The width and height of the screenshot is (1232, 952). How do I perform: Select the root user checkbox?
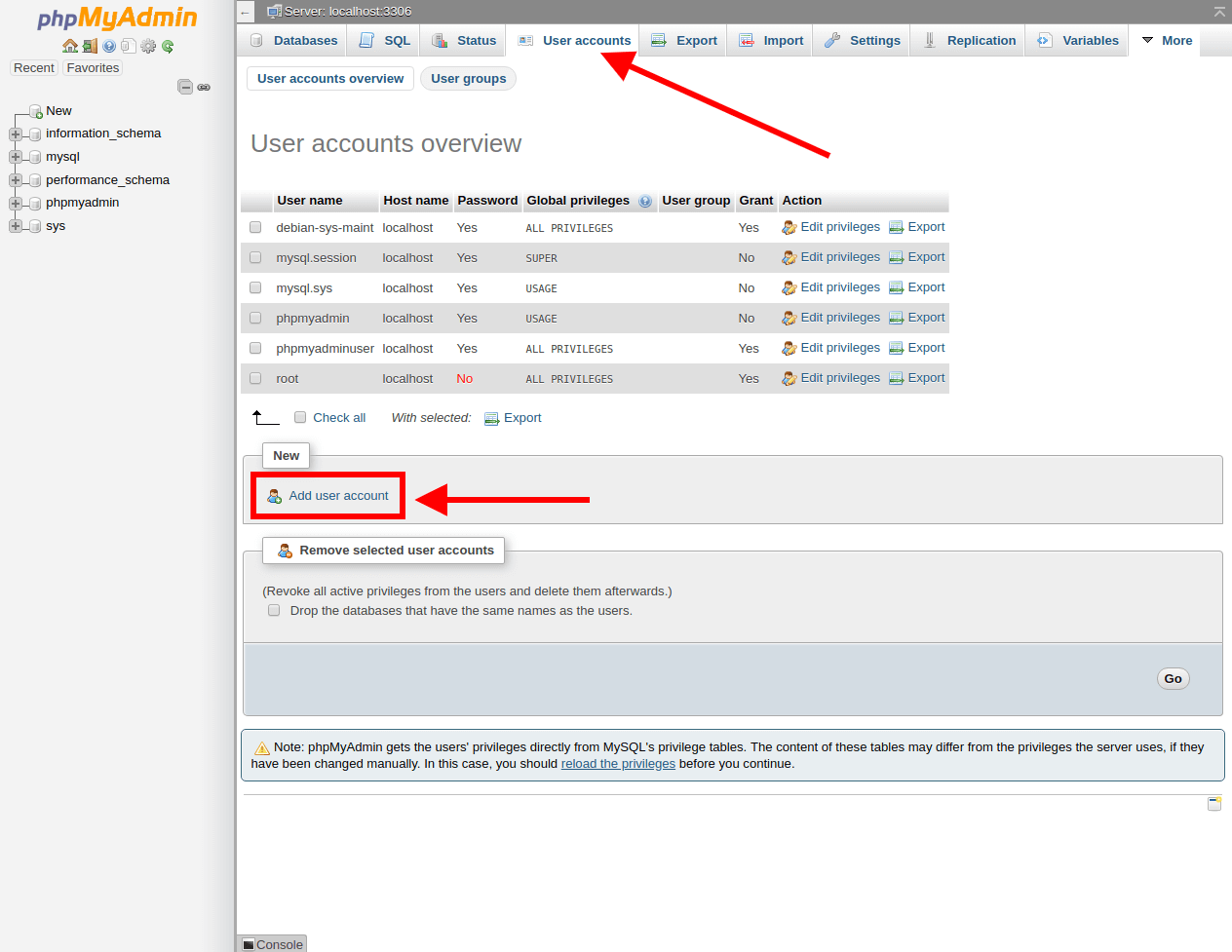point(255,378)
